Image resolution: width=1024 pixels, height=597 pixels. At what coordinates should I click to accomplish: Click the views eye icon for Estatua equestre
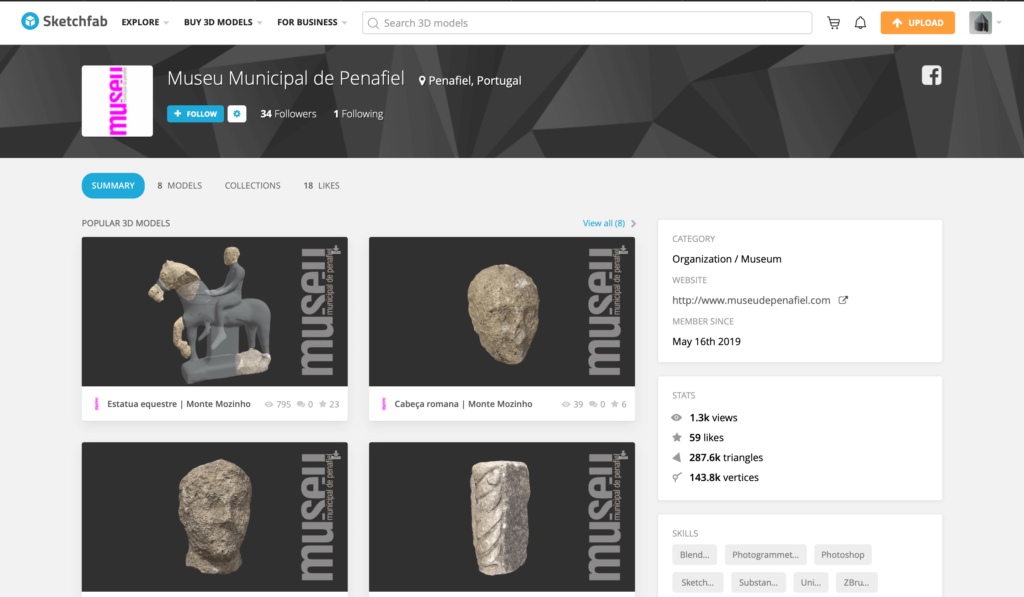pos(268,404)
